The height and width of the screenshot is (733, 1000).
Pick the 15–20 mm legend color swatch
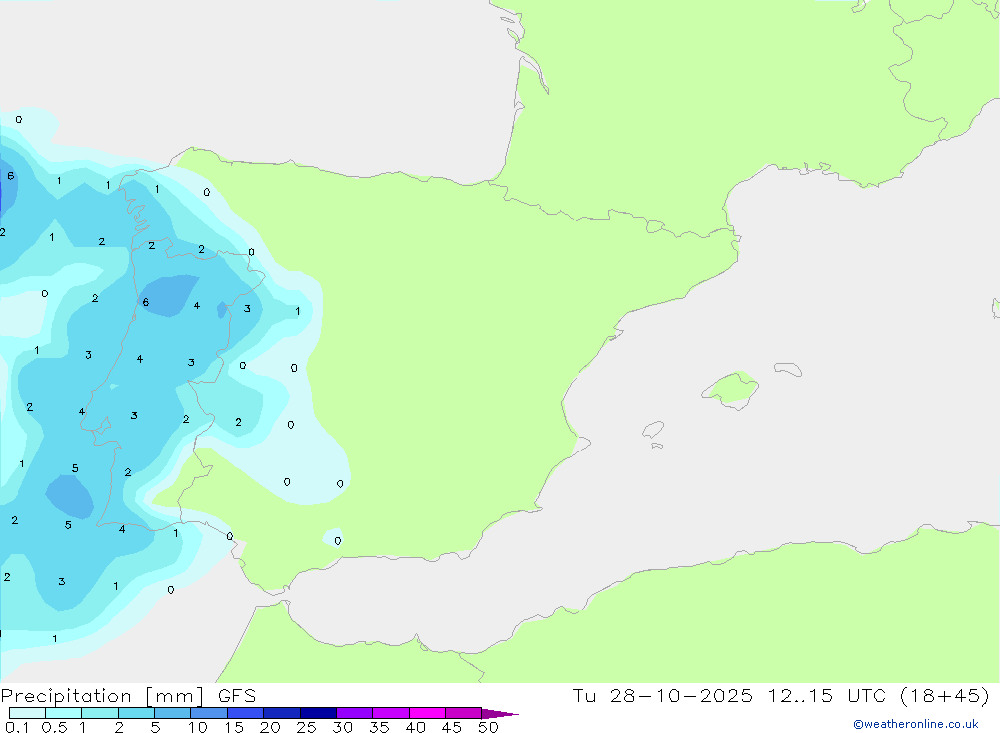click(x=246, y=713)
